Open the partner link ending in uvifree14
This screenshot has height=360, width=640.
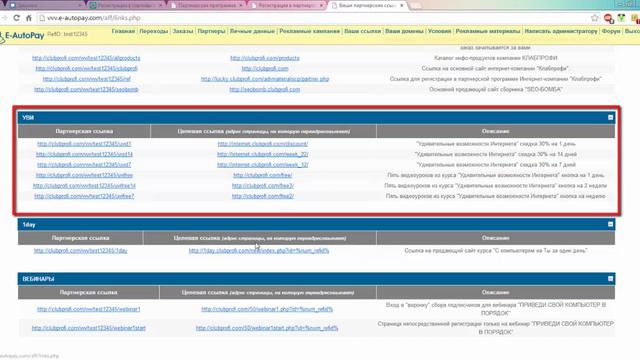(84, 186)
